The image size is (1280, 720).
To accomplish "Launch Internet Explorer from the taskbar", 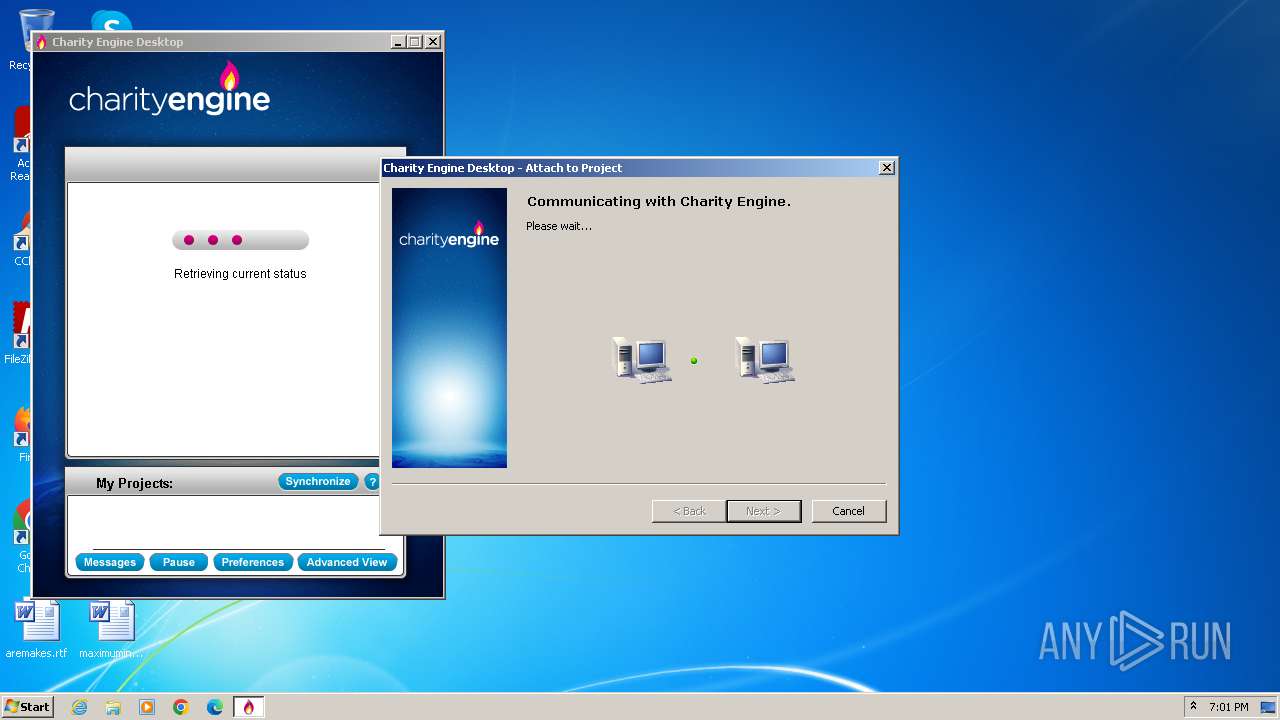I will click(79, 707).
